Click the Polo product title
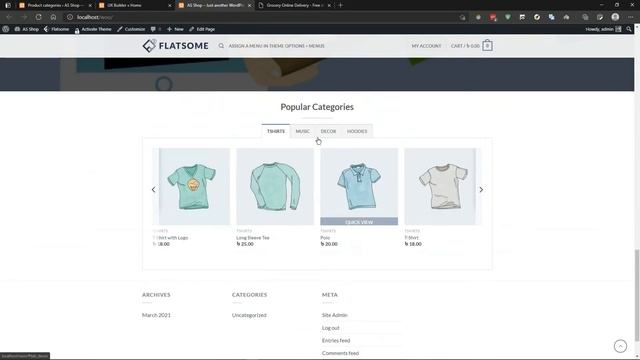This screenshot has height=360, width=640. [x=325, y=238]
